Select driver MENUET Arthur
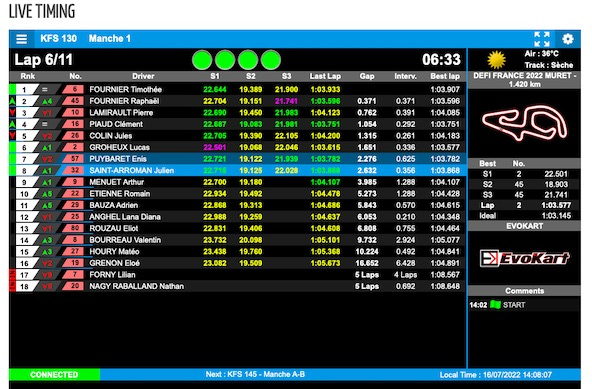The height and width of the screenshot is (389, 592). pyautogui.click(x=116, y=182)
